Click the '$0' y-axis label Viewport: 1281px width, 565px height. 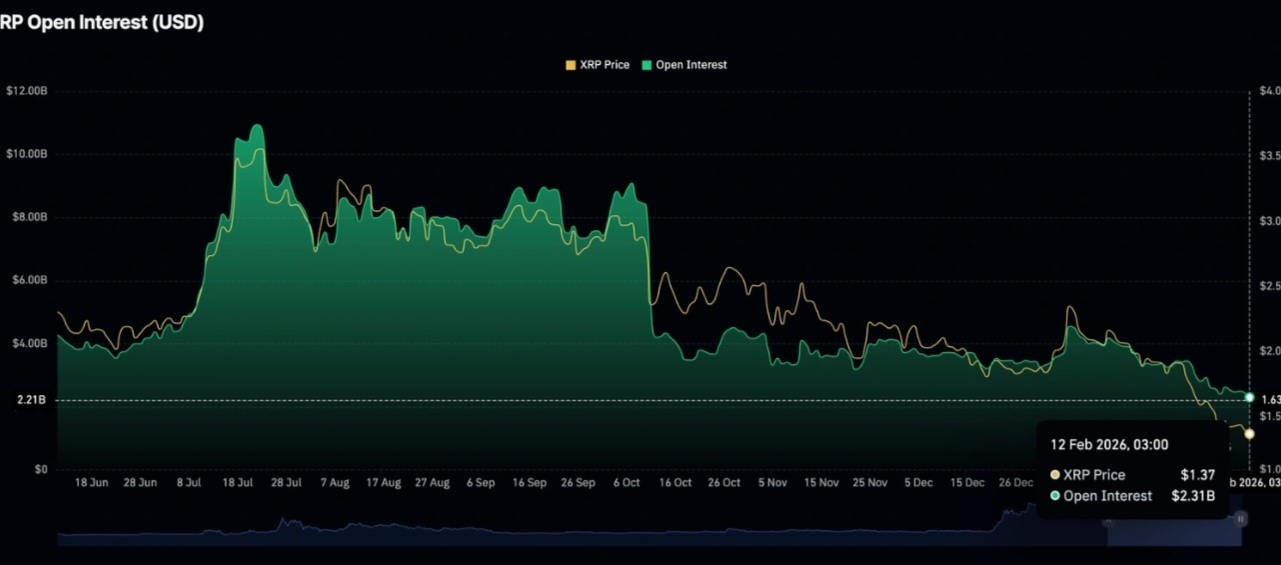tap(40, 469)
